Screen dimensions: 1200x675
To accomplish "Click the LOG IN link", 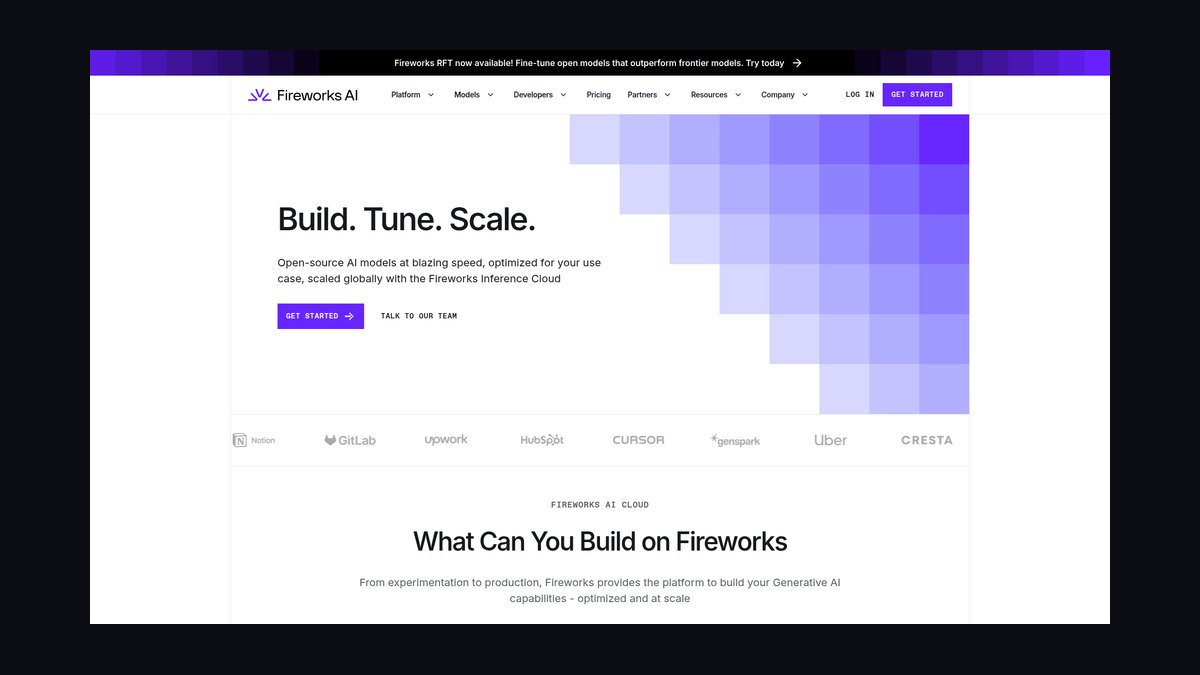I will point(859,95).
